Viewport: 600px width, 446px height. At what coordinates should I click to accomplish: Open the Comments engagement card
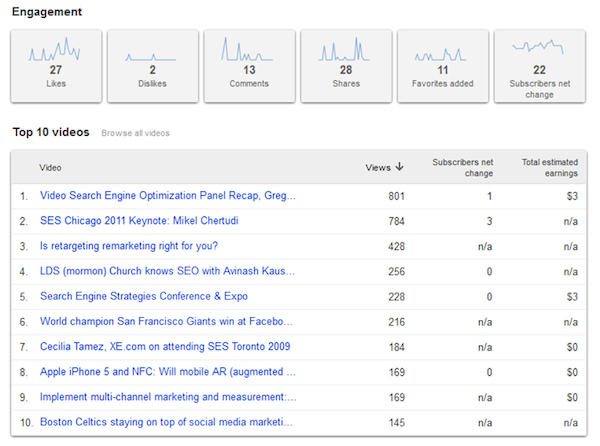pos(249,66)
